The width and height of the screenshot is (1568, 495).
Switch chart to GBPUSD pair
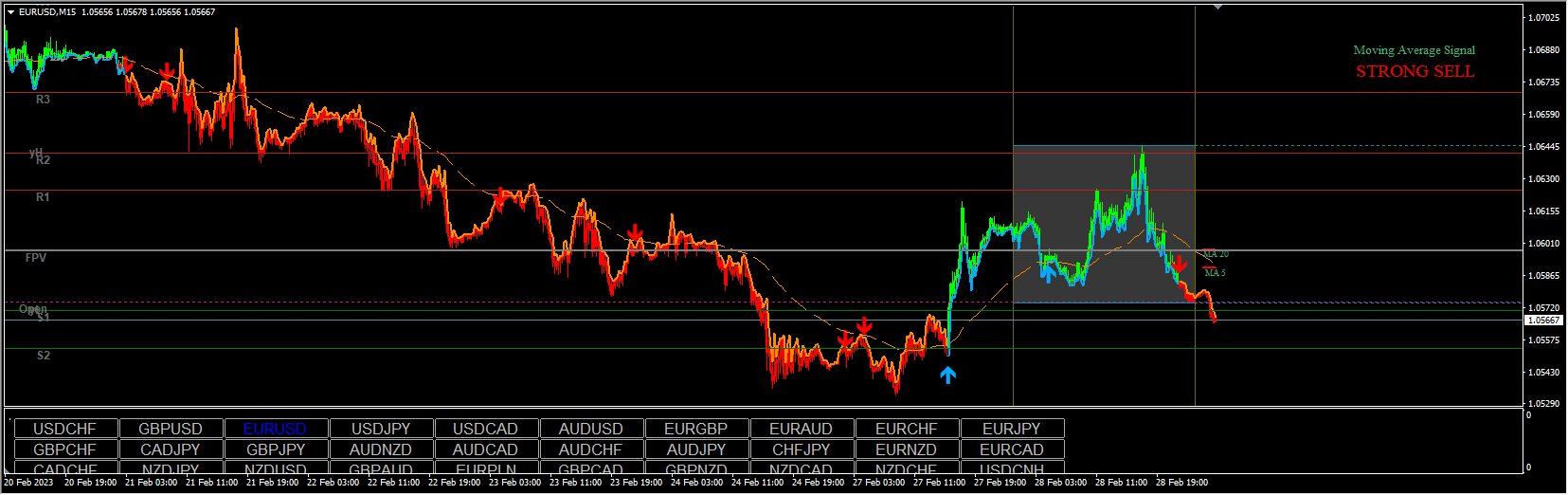click(x=171, y=429)
